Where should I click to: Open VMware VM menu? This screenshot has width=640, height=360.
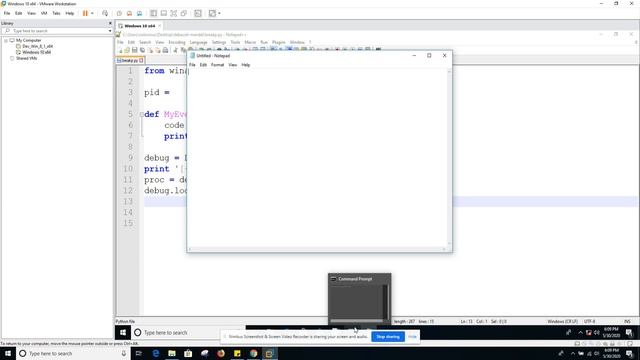pos(44,13)
